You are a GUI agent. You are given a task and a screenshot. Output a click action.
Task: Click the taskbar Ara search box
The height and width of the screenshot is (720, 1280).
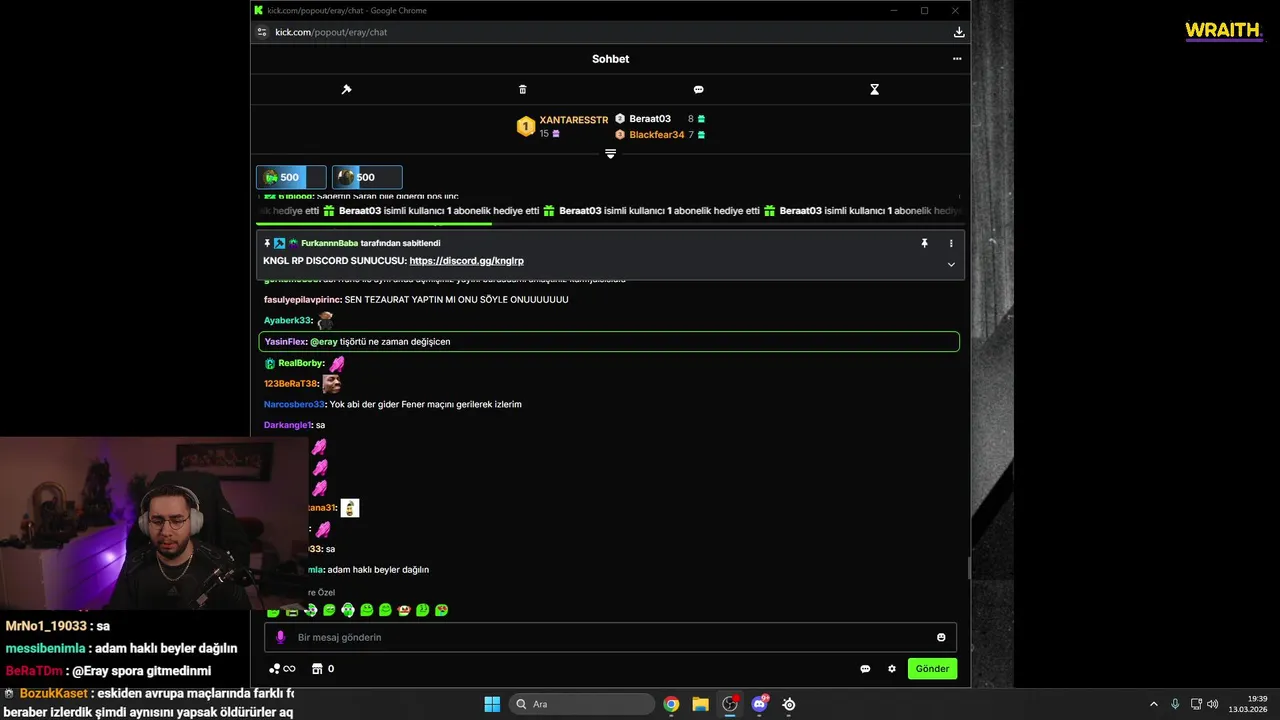coord(581,704)
